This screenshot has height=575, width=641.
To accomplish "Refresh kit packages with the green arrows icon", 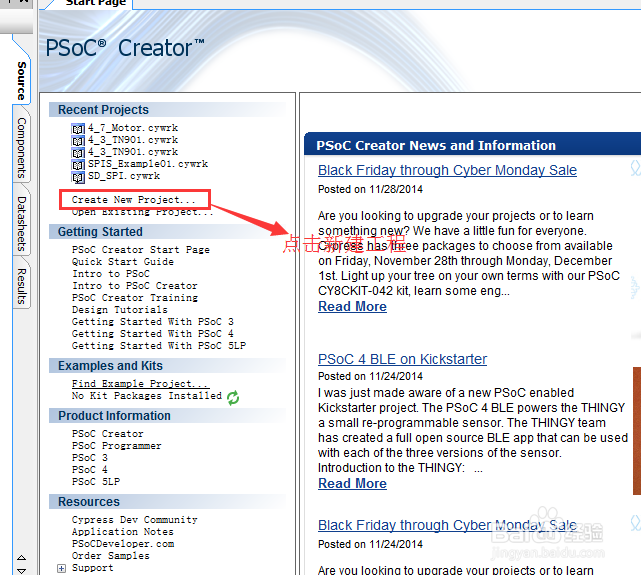I will (x=233, y=397).
